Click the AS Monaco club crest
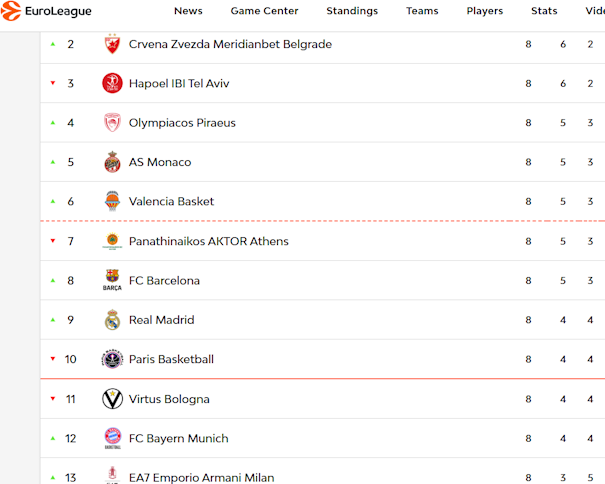Viewport: 605px width, 484px height. click(112, 162)
